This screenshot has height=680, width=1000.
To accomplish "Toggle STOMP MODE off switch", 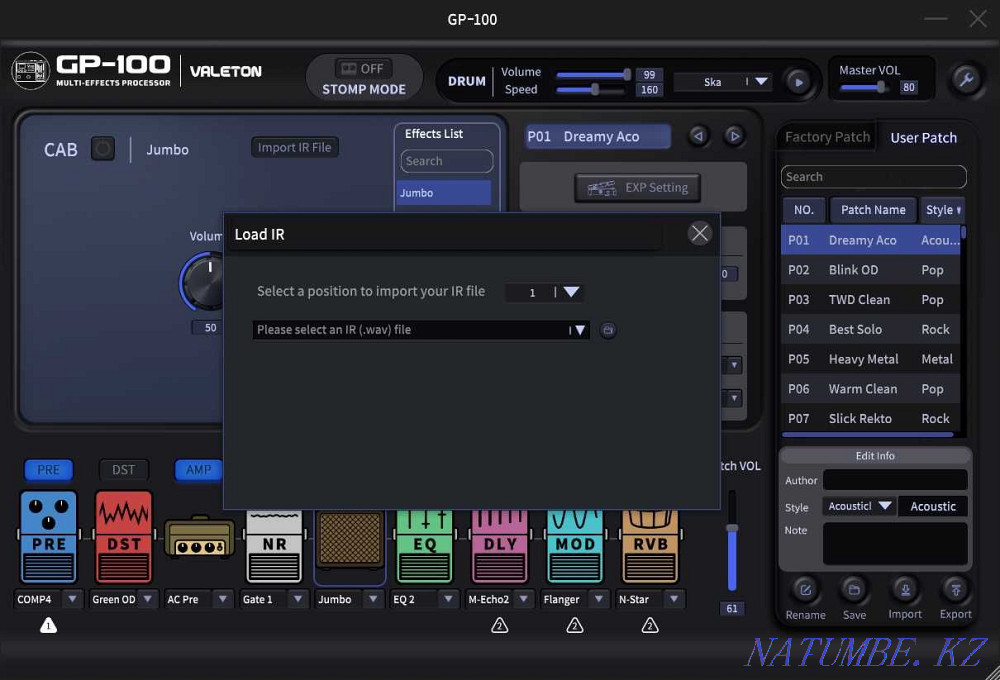I will pyautogui.click(x=364, y=68).
